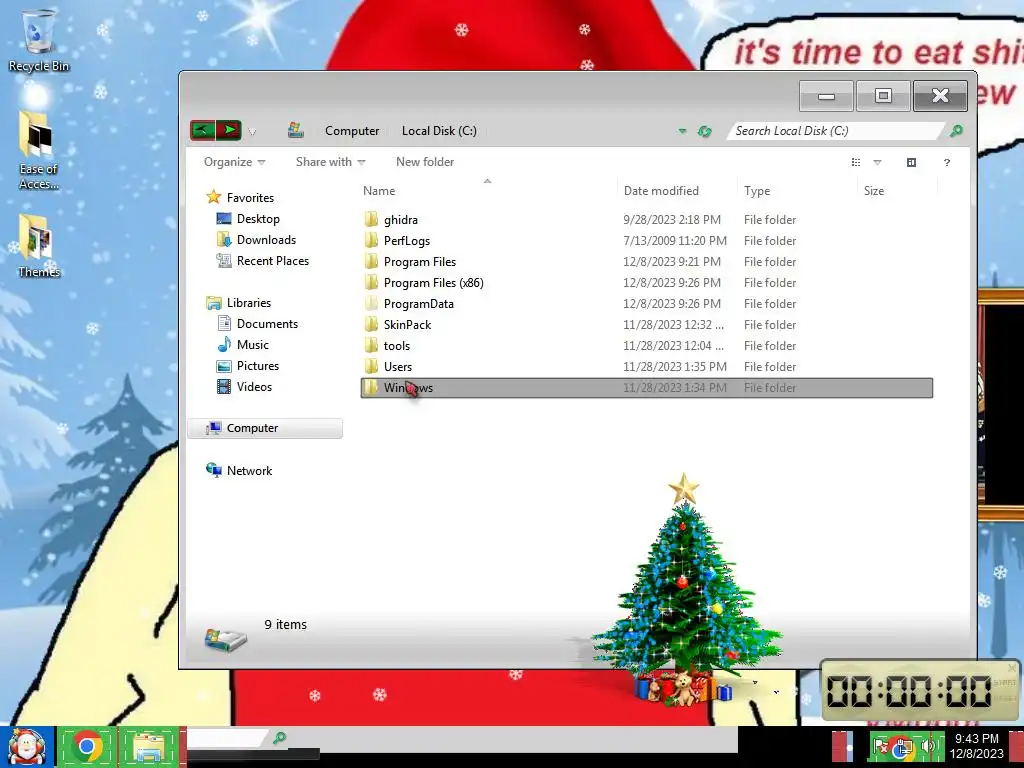Select the PerfLogs folder icon
1024x768 pixels.
coord(371,240)
